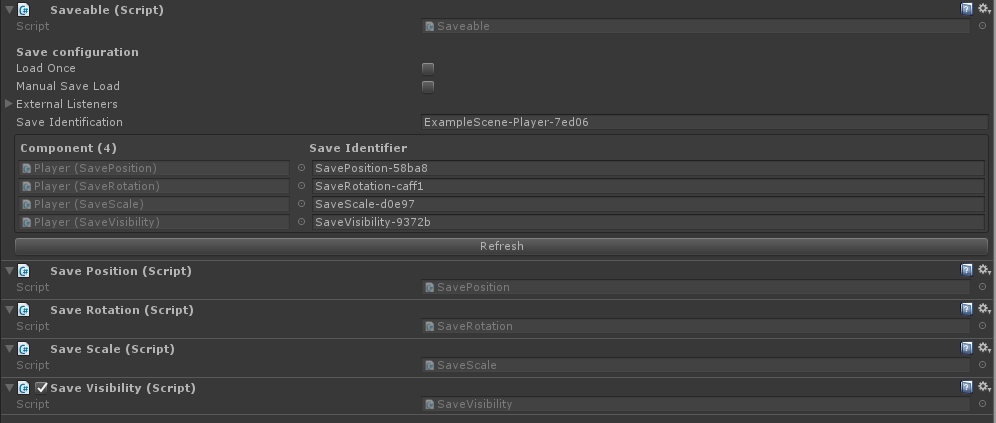Disable the Save Visibility script checkbox
The width and height of the screenshot is (996, 423).
tap(41, 387)
